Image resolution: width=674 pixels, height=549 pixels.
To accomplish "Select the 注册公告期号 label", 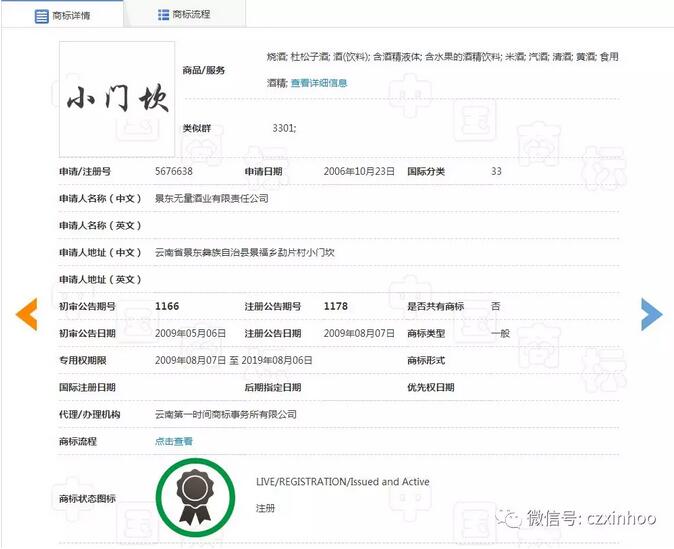I will tap(273, 306).
